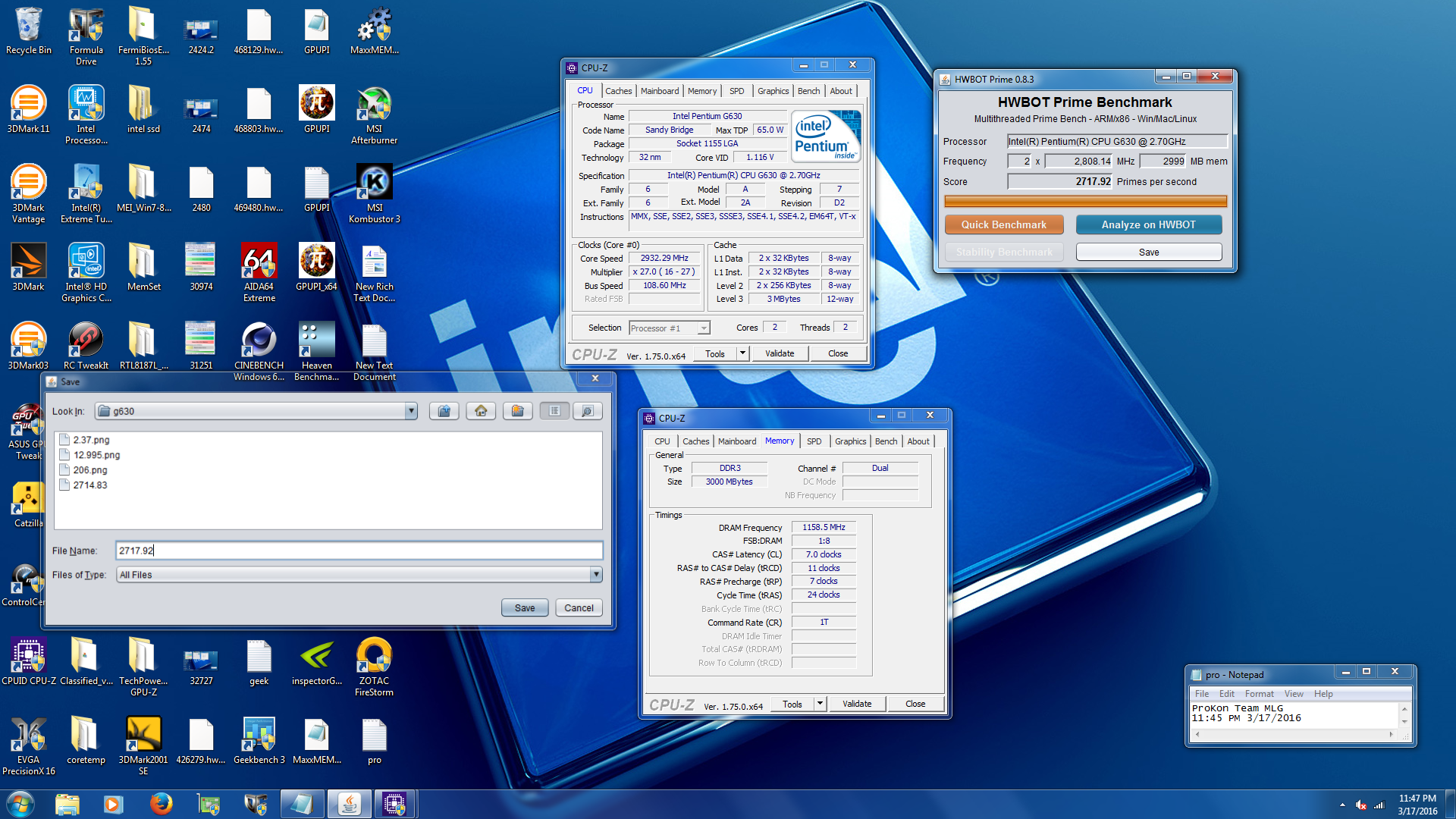Switch to Details view in Save dialog

[x=588, y=411]
